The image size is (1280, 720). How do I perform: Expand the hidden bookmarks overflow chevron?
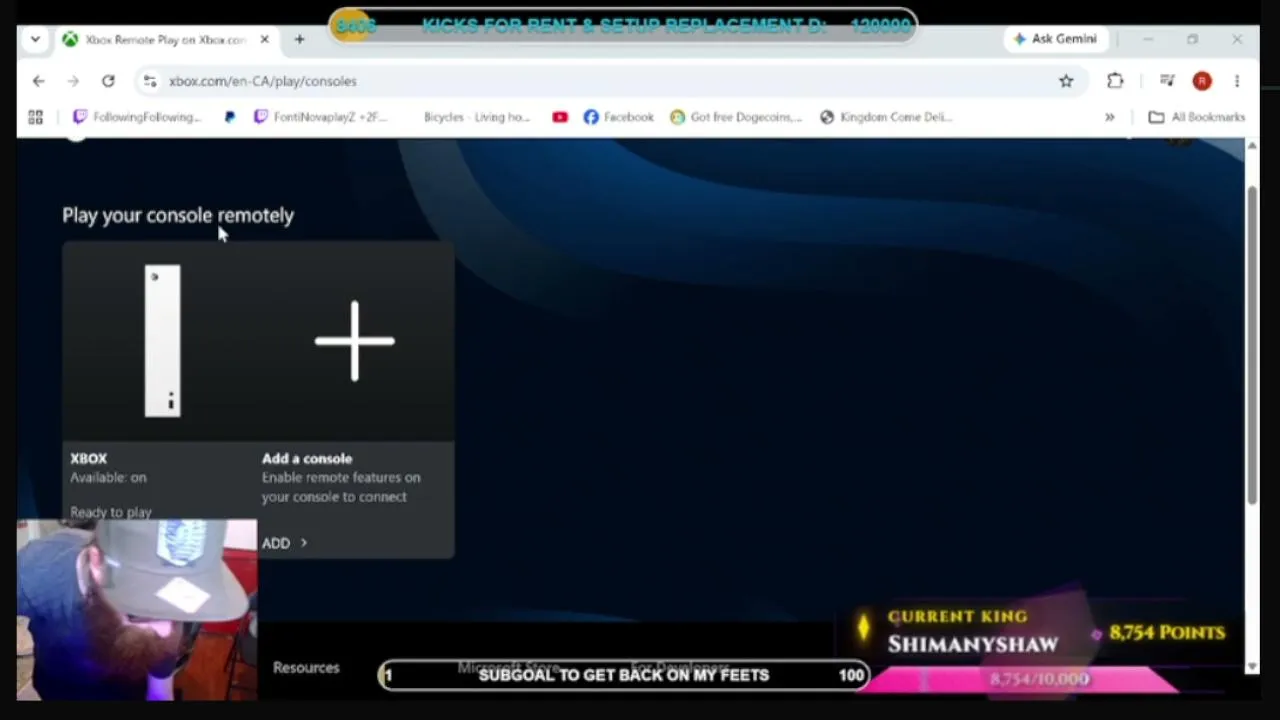tap(1109, 117)
